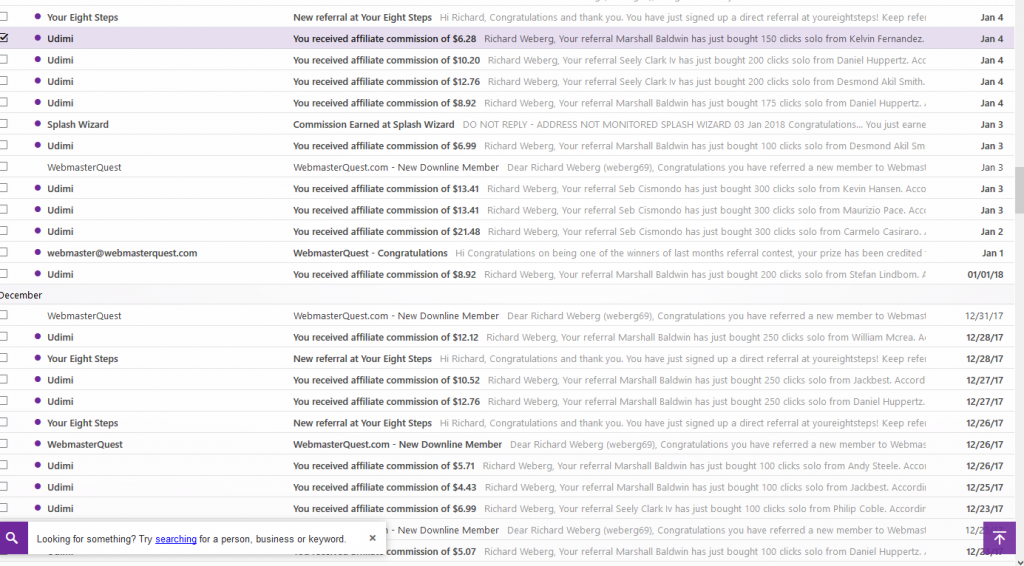Open 'You received affiliate commission of $21.48' subject
1024x566 pixels.
[x=387, y=231]
